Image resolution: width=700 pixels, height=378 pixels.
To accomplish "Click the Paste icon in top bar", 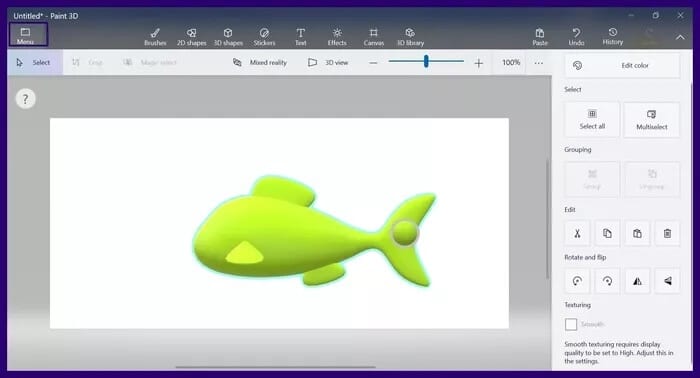I will [x=540, y=37].
